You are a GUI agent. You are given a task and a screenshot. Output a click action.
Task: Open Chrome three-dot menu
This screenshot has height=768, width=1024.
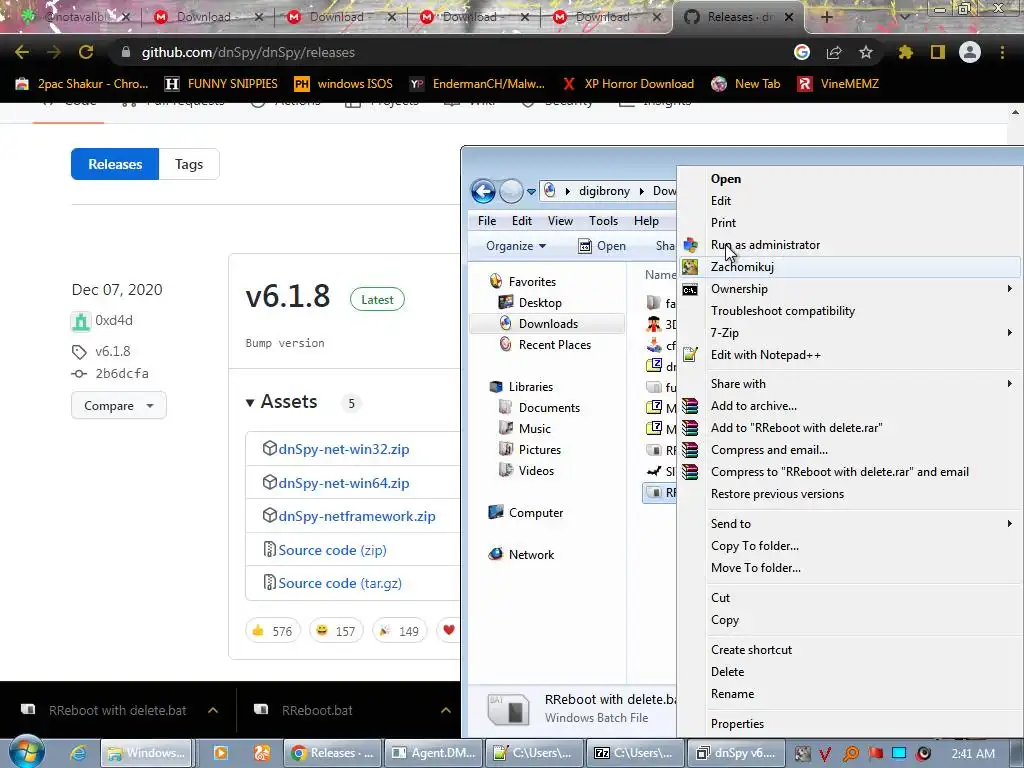1002,52
